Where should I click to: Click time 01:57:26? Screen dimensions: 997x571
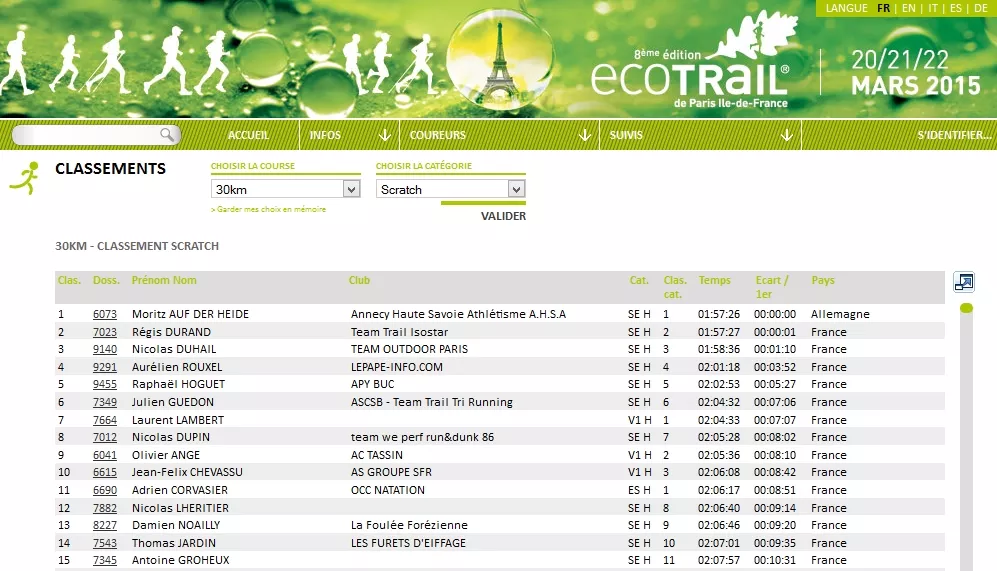tap(719, 314)
